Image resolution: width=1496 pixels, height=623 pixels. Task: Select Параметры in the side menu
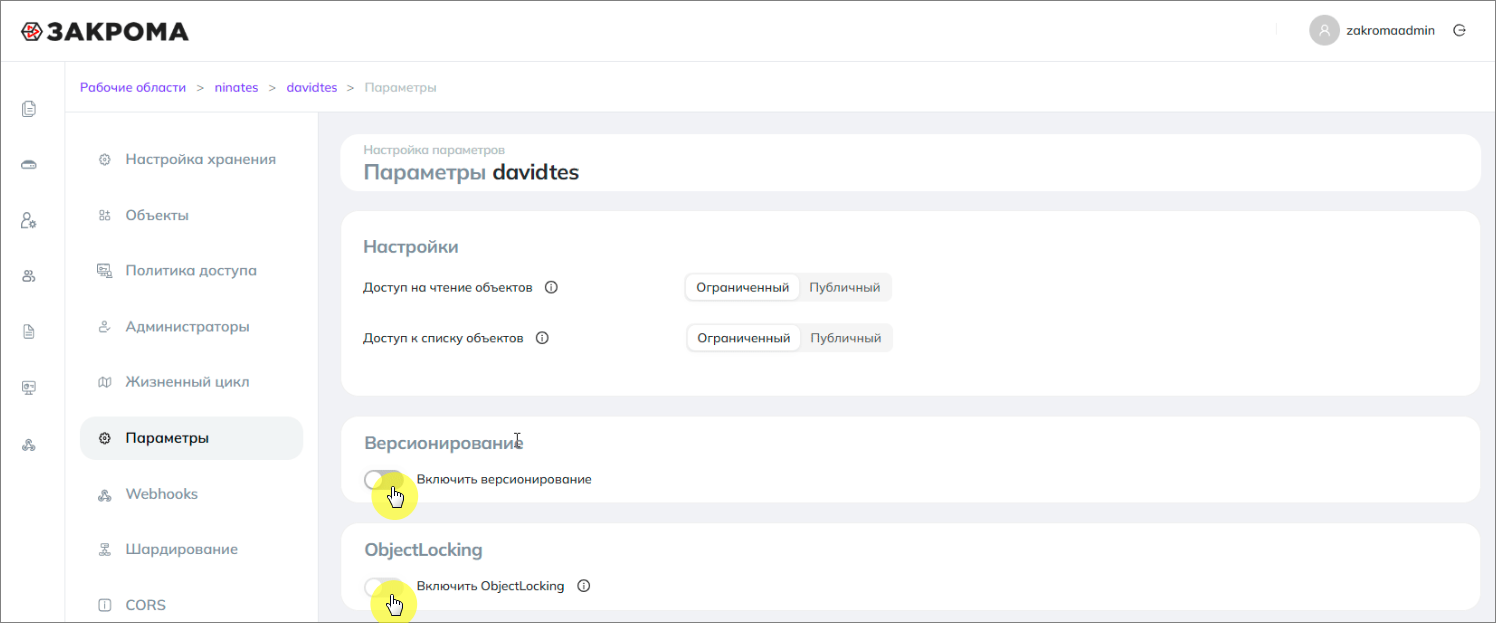point(191,438)
